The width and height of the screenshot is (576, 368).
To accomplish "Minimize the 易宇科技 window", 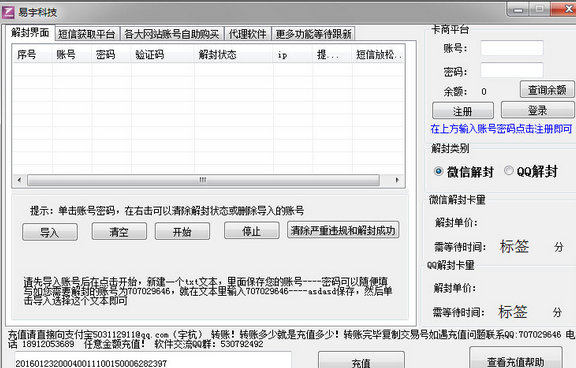I will pos(518,10).
